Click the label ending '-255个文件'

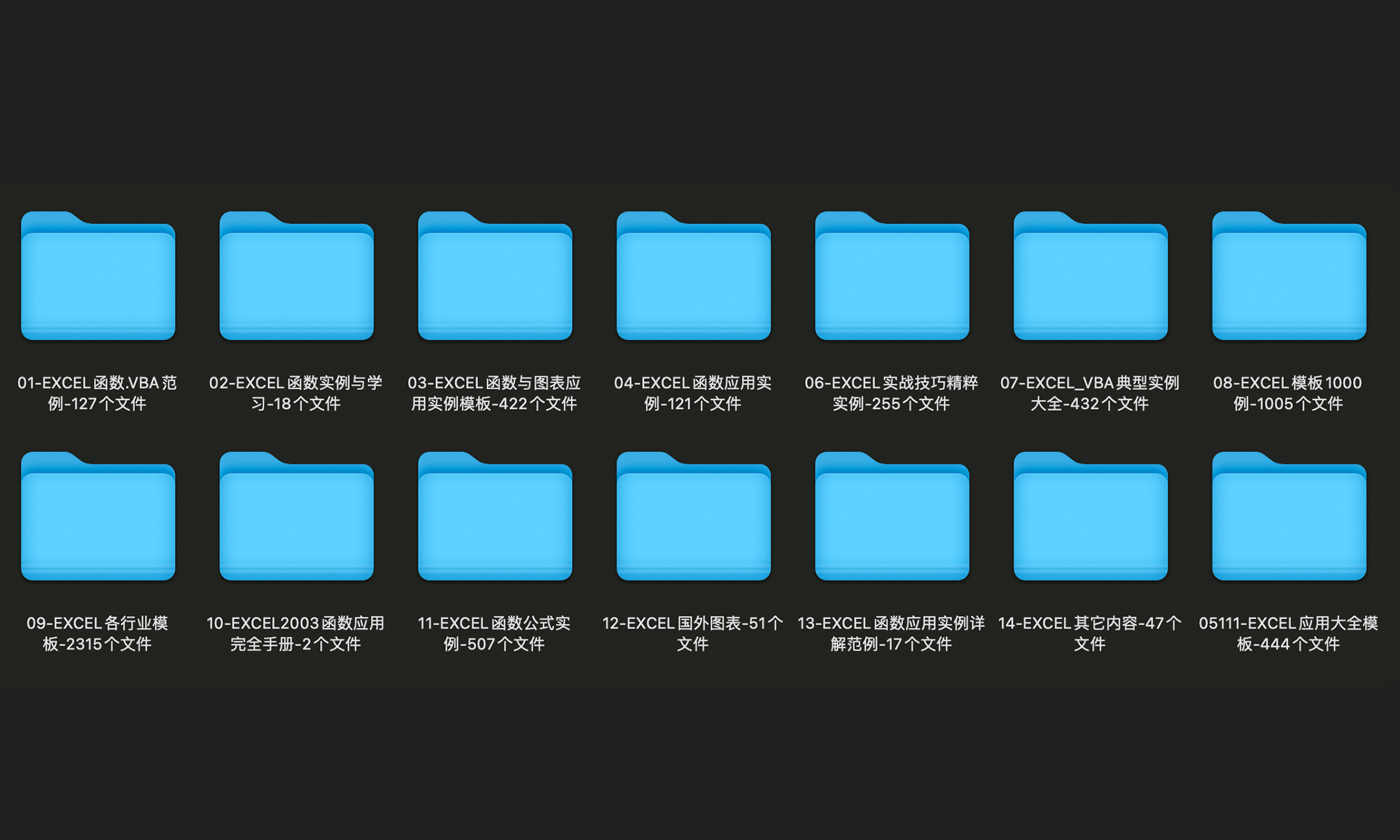click(891, 393)
